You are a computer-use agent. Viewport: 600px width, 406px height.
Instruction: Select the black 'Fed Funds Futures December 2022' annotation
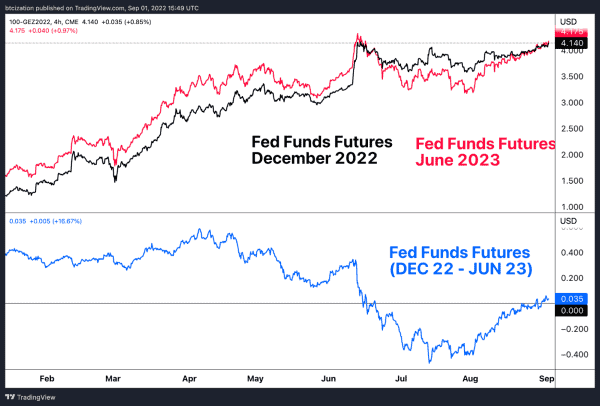pyautogui.click(x=322, y=150)
